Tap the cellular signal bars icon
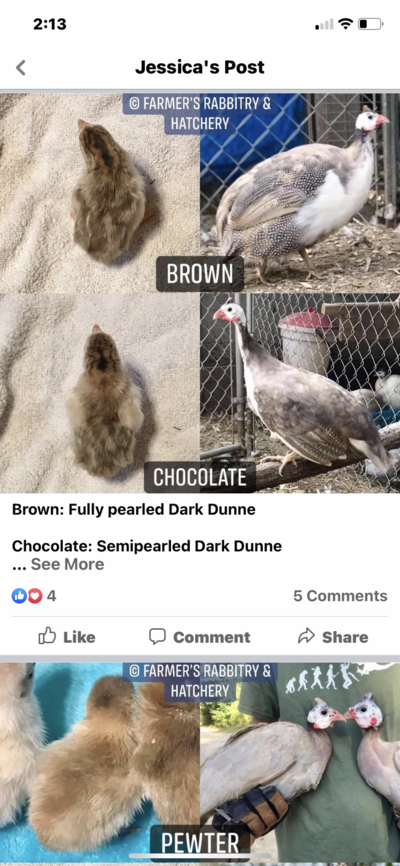400x866 pixels. [324, 24]
